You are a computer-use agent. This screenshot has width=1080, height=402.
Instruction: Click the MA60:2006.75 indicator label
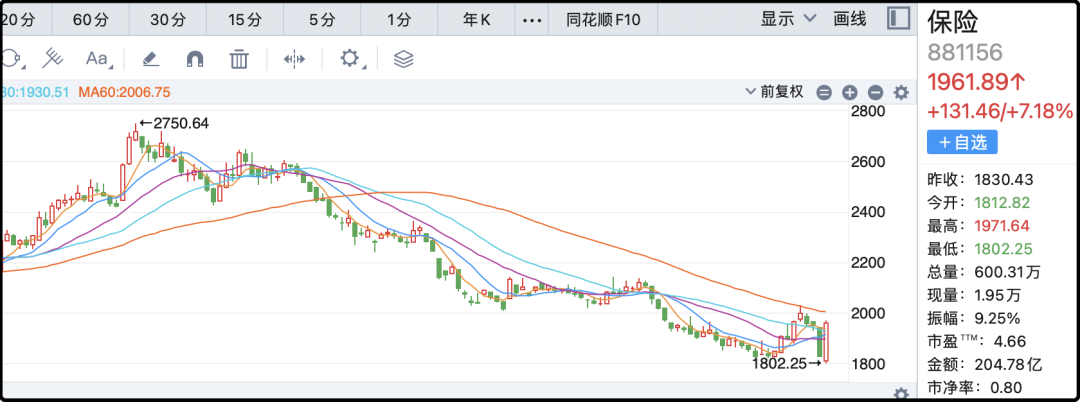pos(124,92)
